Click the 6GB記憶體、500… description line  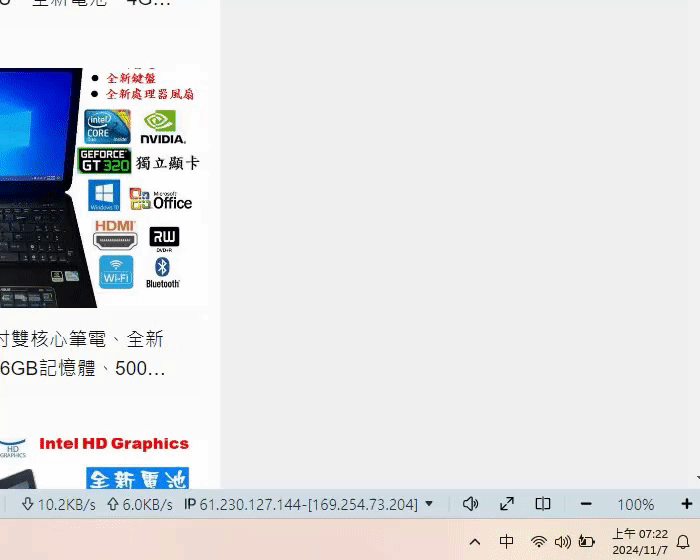[83, 368]
